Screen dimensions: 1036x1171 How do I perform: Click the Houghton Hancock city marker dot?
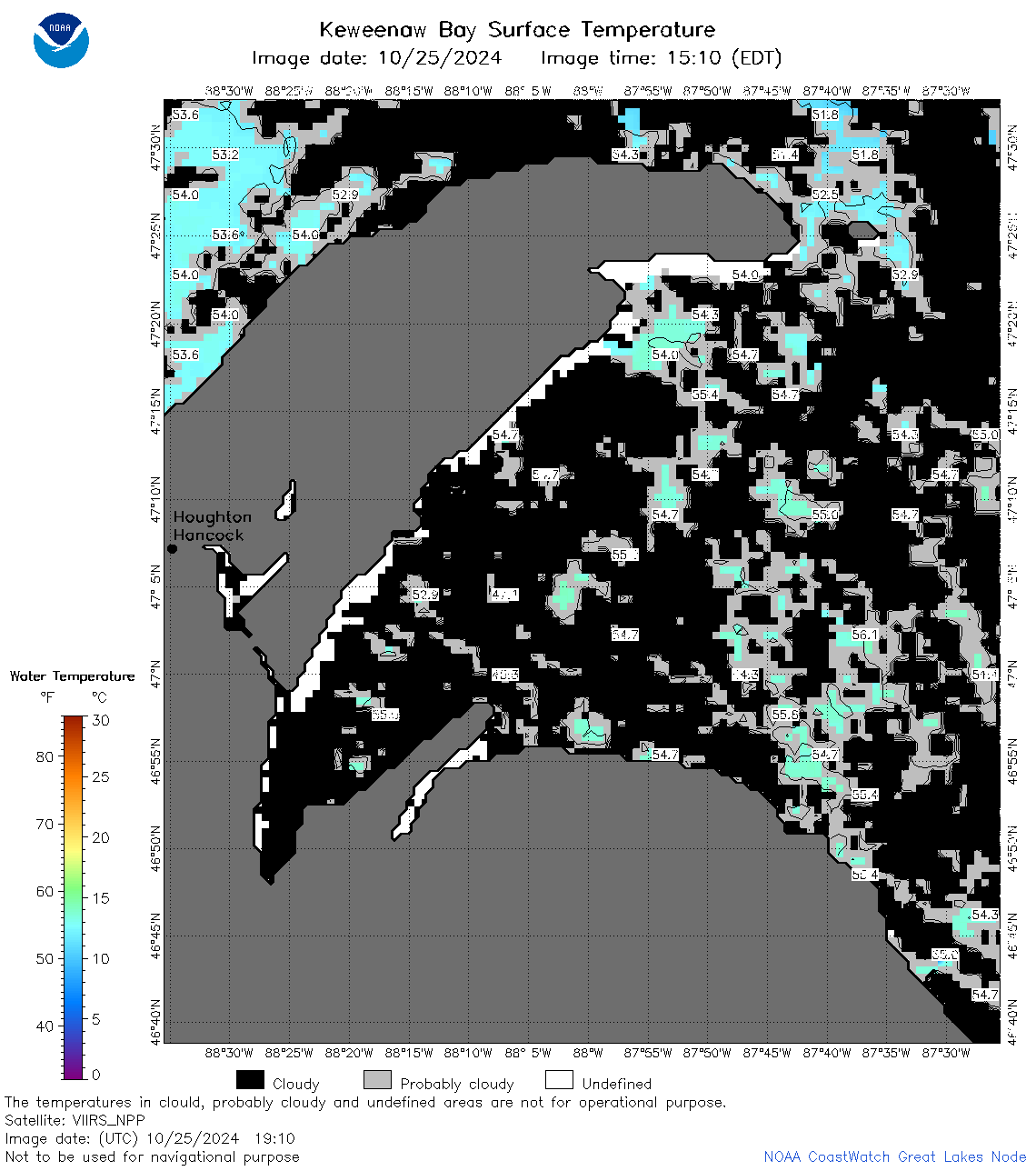click(x=172, y=548)
